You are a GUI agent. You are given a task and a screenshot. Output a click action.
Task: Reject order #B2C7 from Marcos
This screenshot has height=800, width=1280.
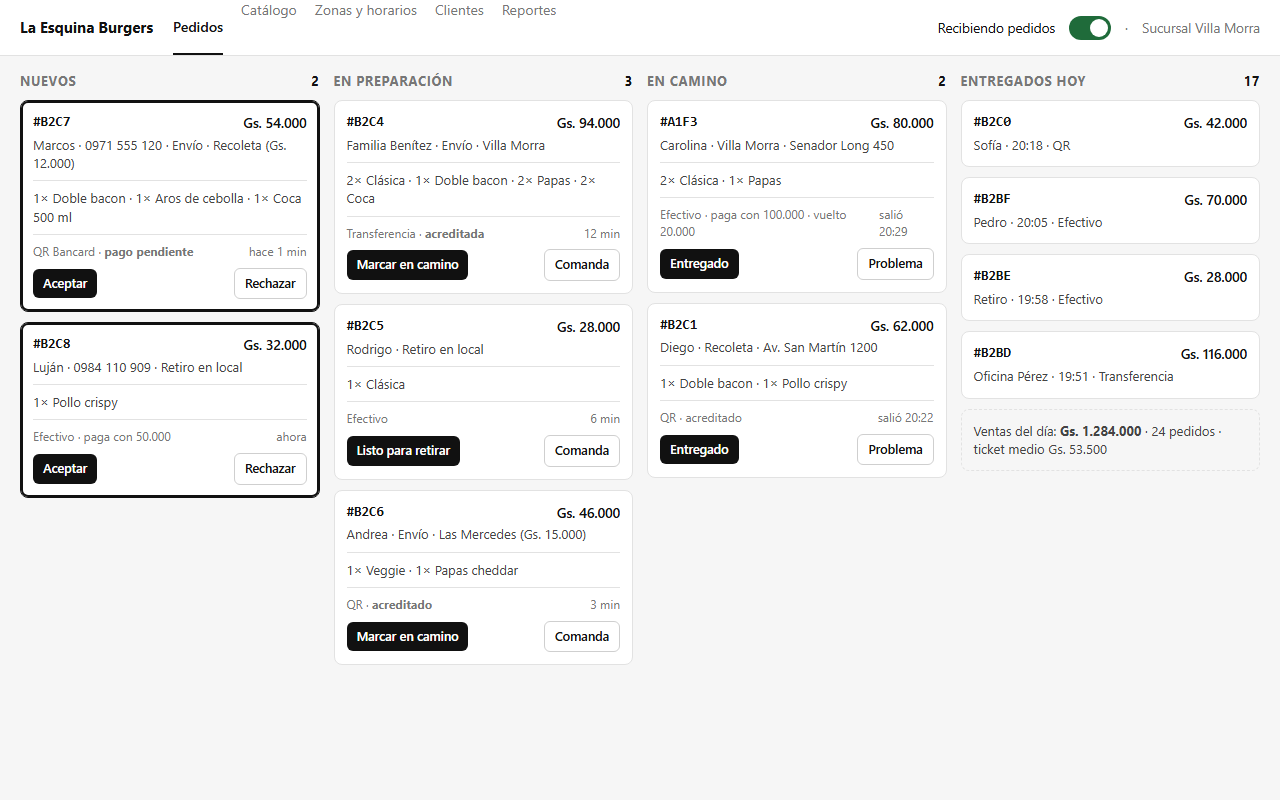[270, 284]
